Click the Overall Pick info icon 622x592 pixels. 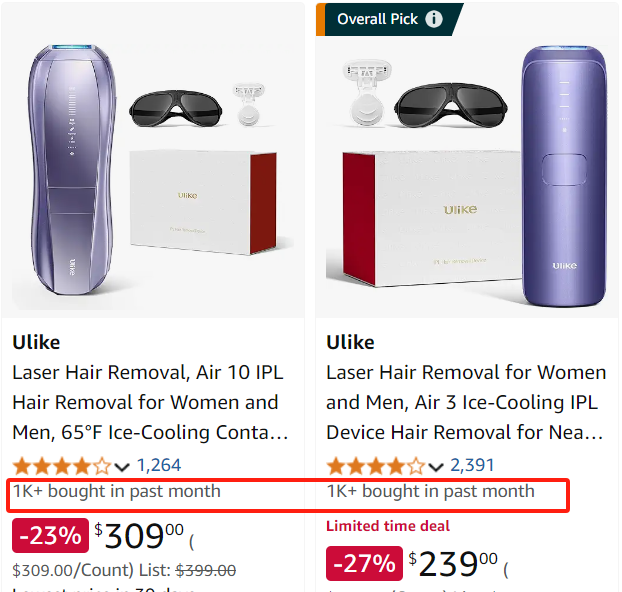tap(434, 19)
